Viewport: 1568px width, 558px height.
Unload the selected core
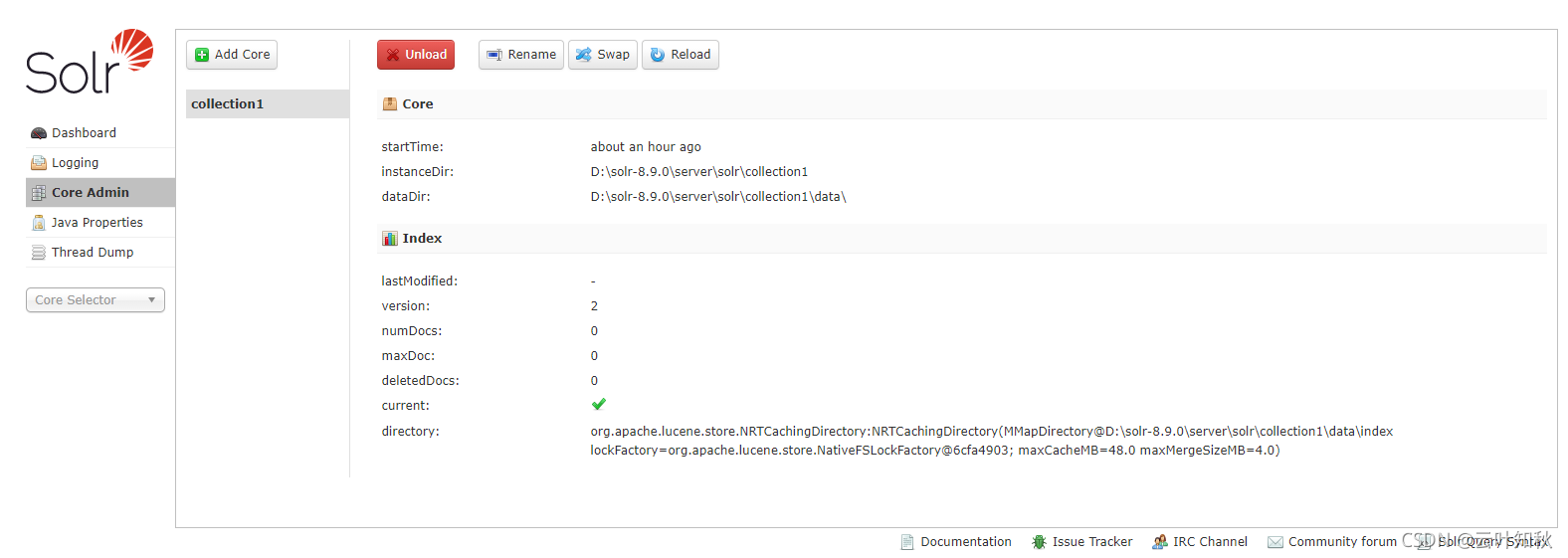coord(416,55)
